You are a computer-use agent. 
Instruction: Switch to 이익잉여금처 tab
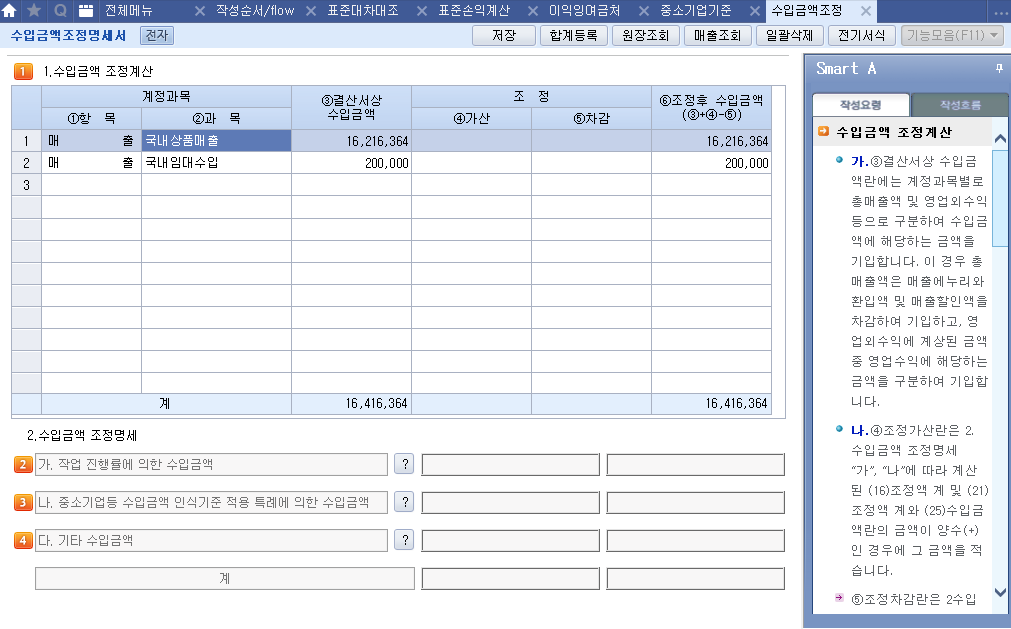click(585, 10)
